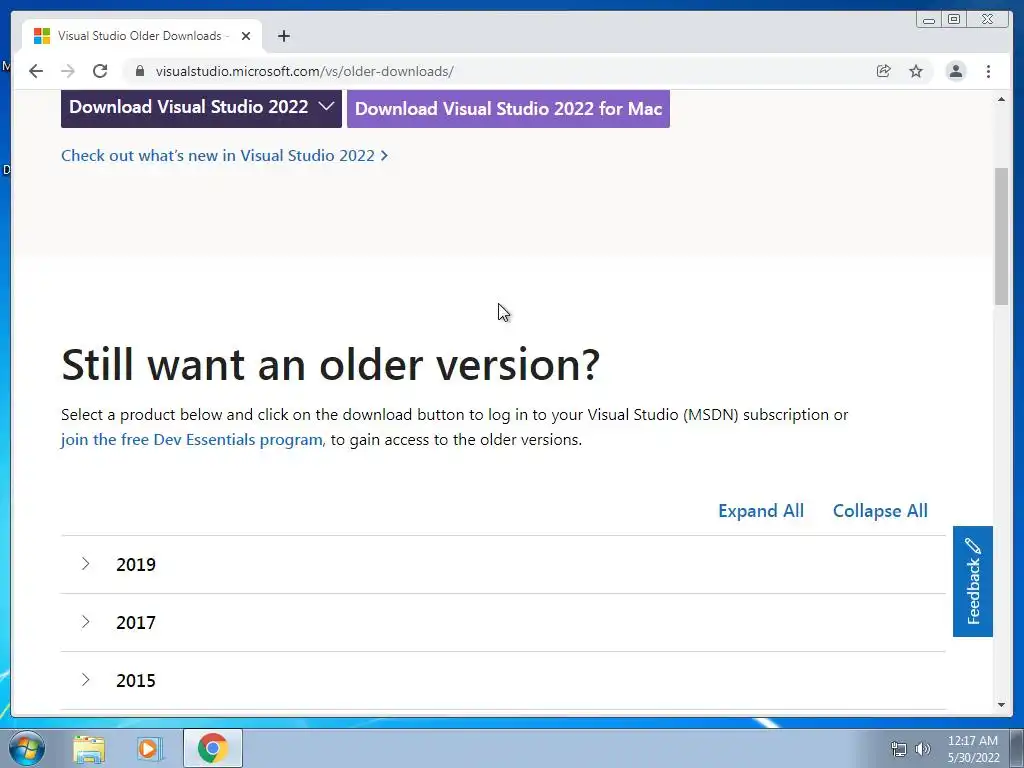Reload the page with the refresh icon
This screenshot has width=1024, height=768.
(x=100, y=71)
